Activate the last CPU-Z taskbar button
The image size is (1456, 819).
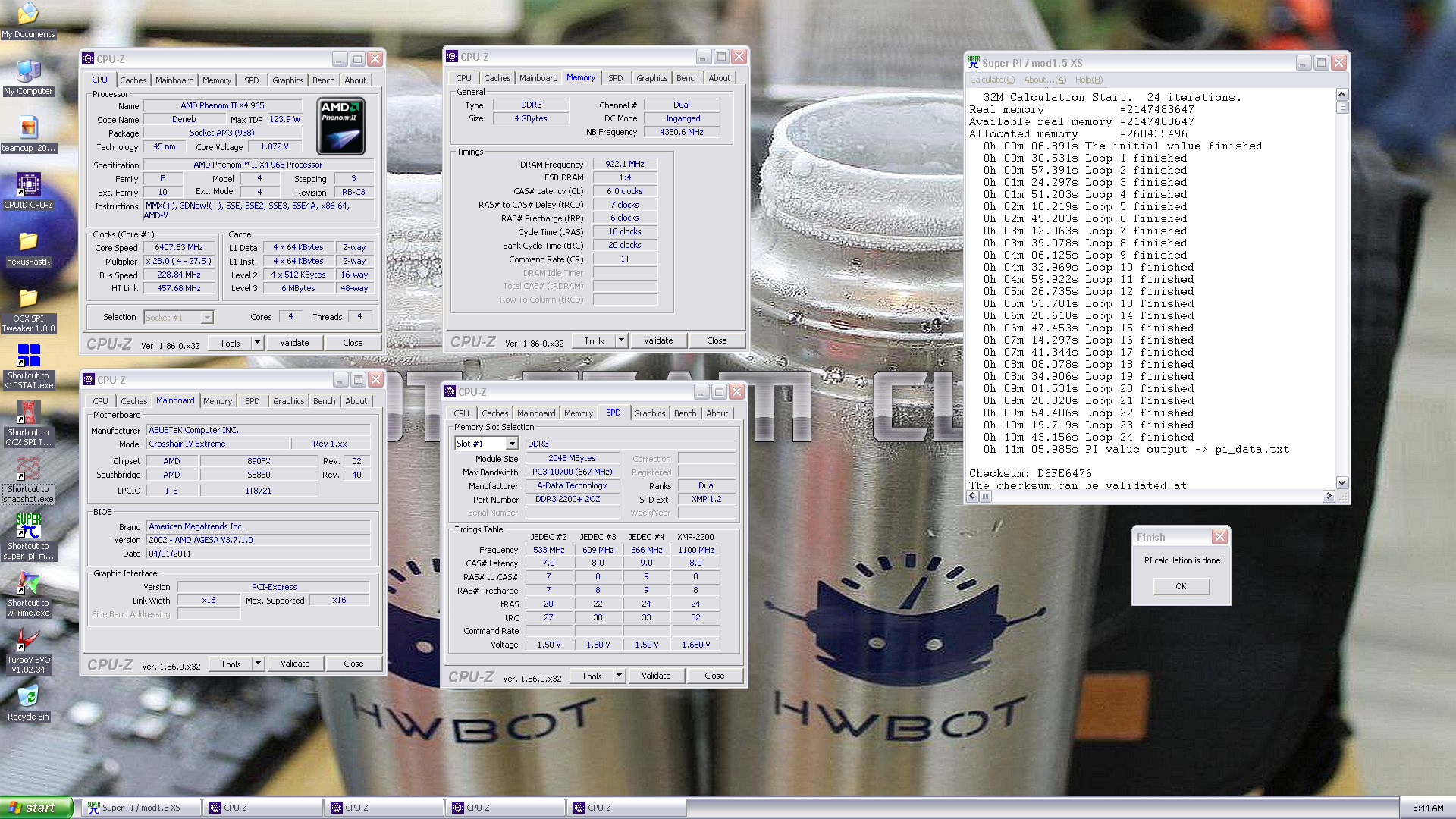(x=626, y=808)
